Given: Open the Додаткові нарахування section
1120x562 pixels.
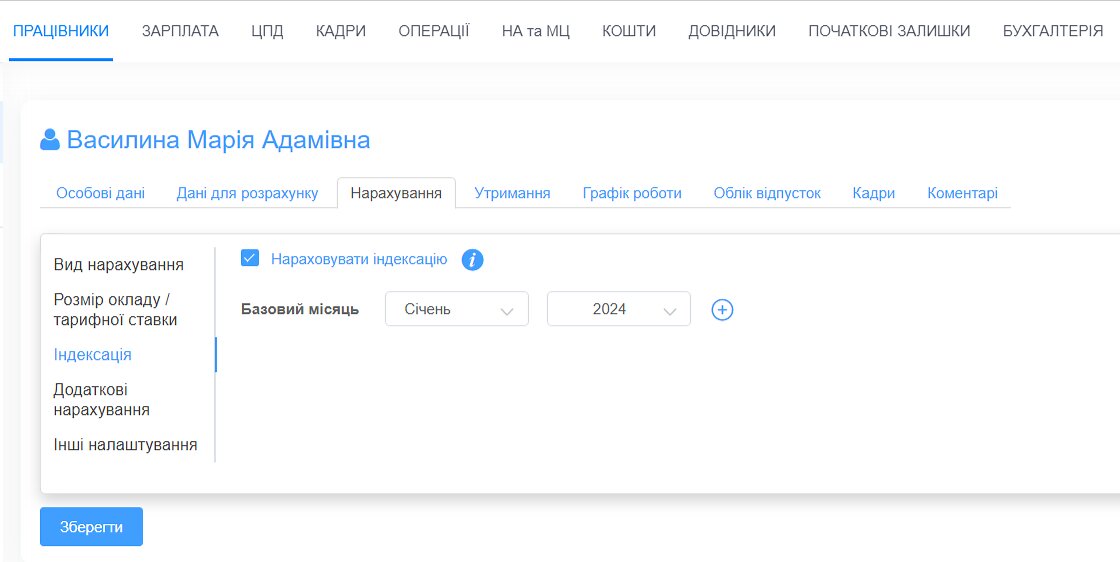Looking at the screenshot, I should (x=101, y=399).
